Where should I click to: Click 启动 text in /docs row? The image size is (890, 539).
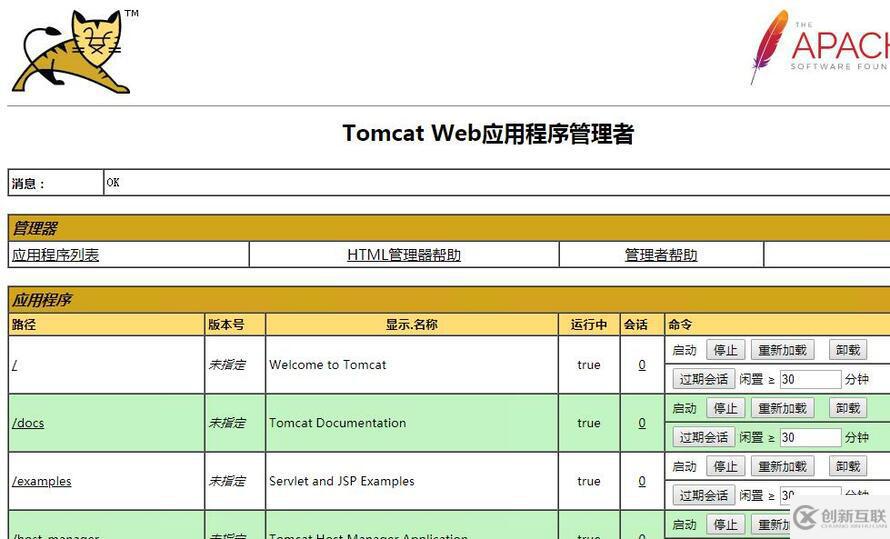click(x=684, y=408)
